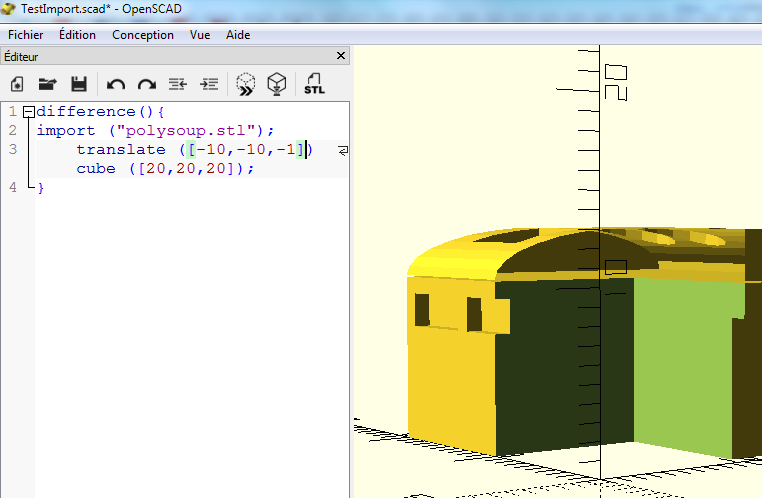The image size is (762, 498).
Task: Open the Fichier menu
Action: [25, 34]
